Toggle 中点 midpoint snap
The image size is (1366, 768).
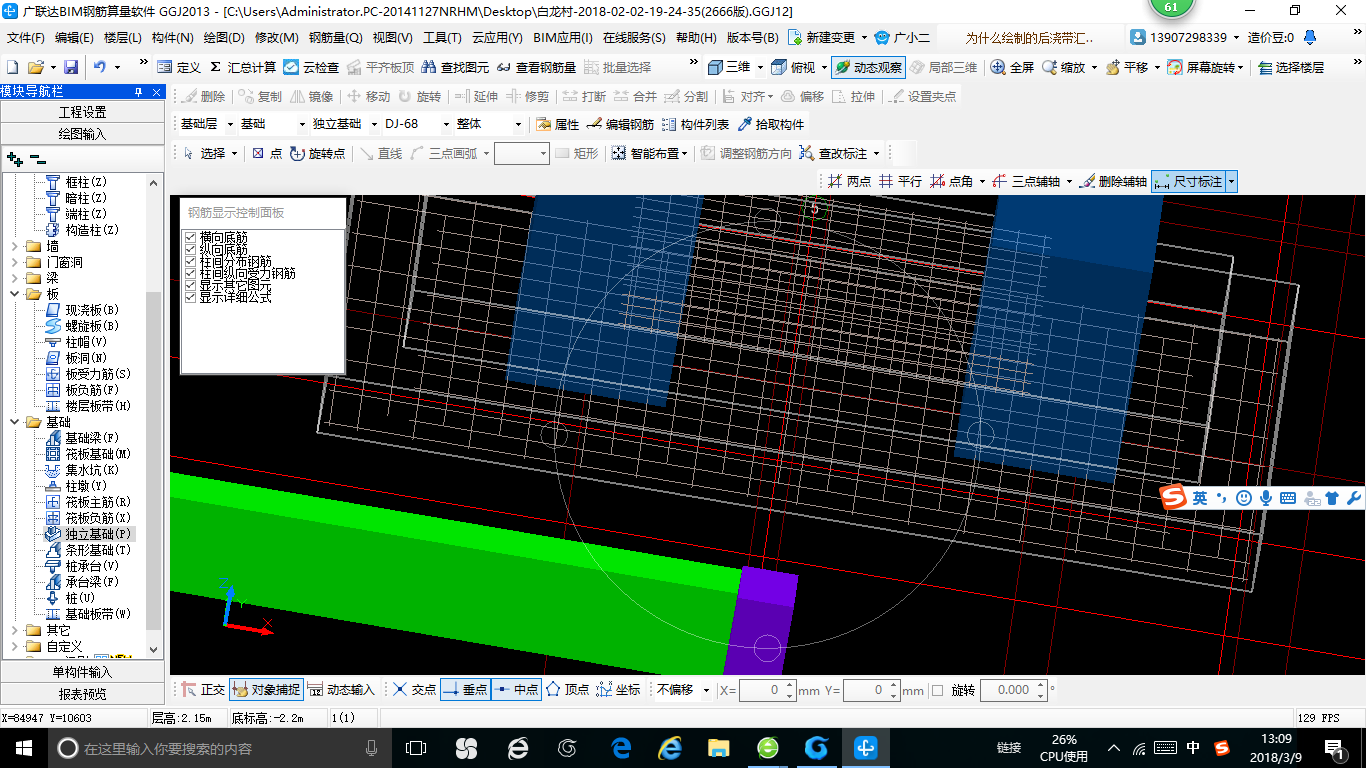(x=516, y=689)
